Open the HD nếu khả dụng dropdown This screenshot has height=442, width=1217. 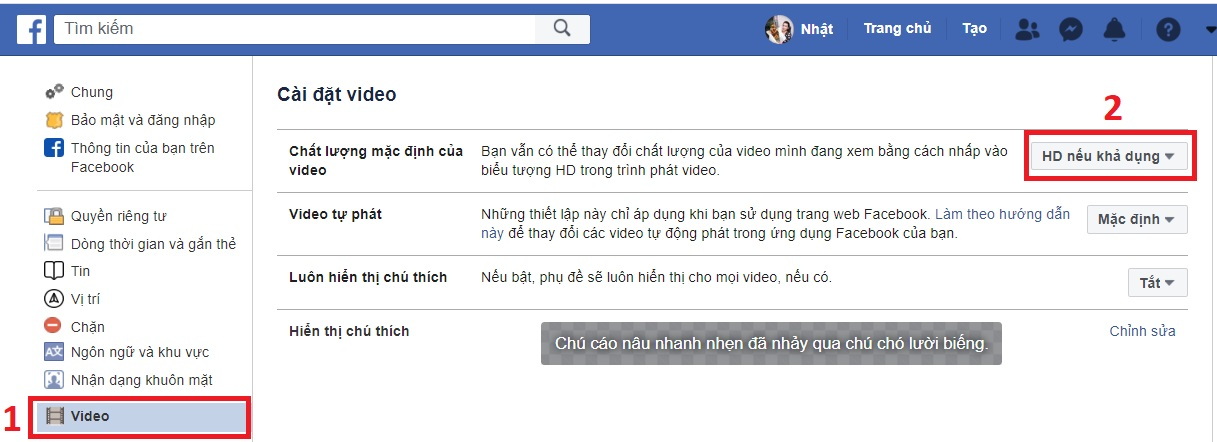point(1108,156)
